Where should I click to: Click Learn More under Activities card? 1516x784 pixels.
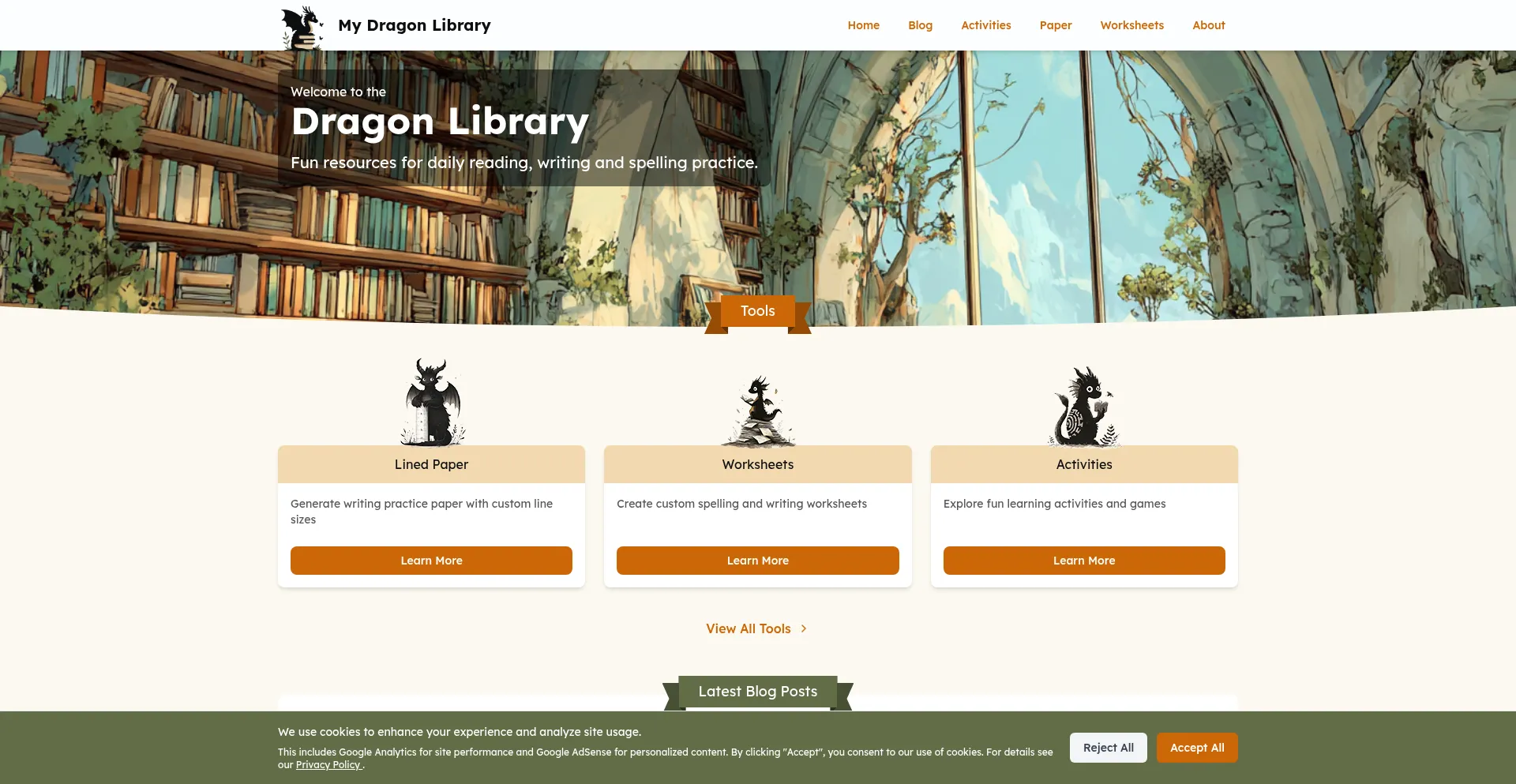[x=1084, y=561]
